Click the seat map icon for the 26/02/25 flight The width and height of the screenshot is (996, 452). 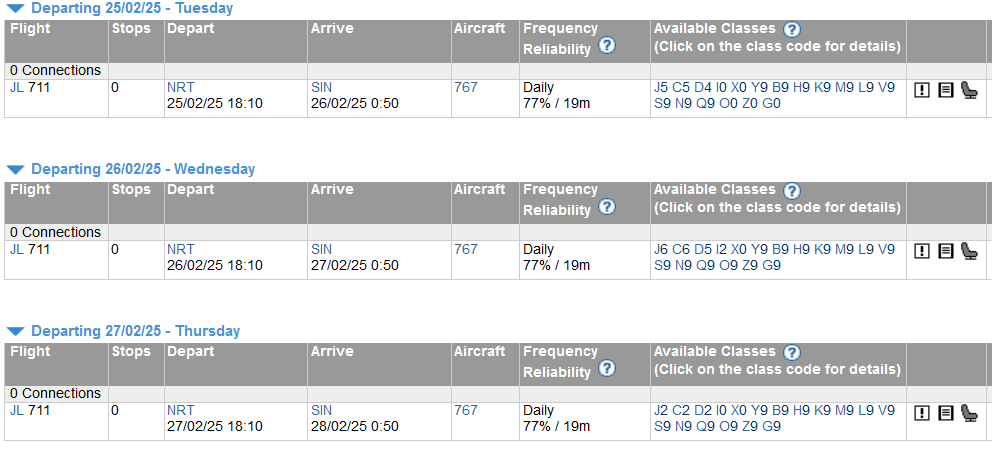click(968, 251)
